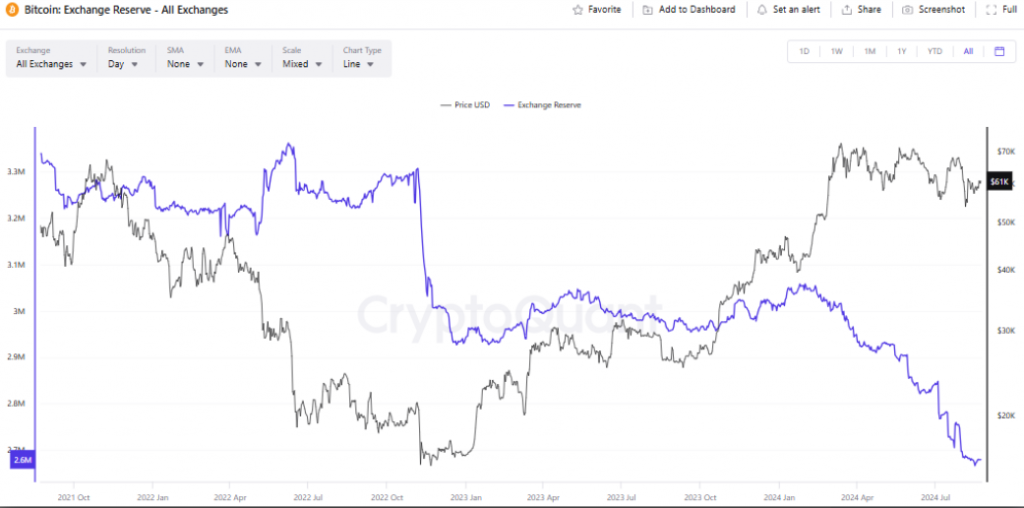Open the calendar date range picker
The width and height of the screenshot is (1024, 508).
[999, 51]
